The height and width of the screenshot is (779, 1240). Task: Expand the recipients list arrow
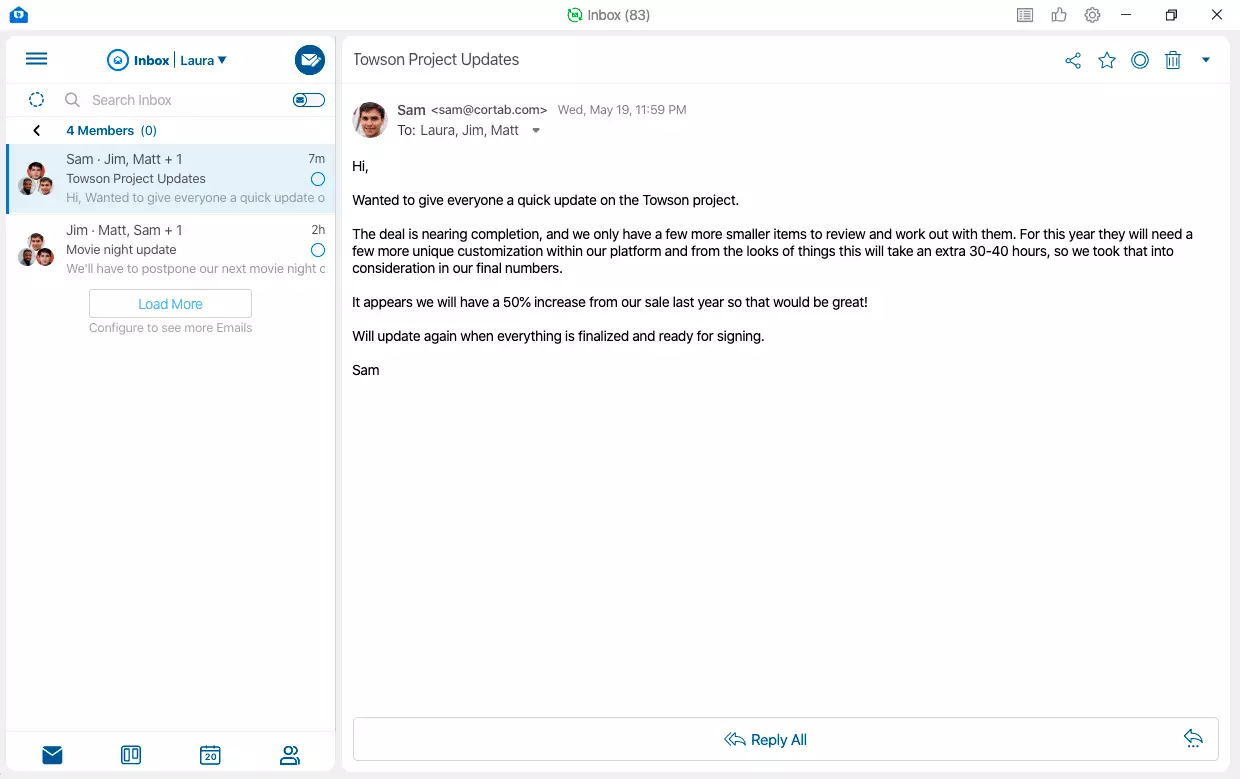point(536,131)
